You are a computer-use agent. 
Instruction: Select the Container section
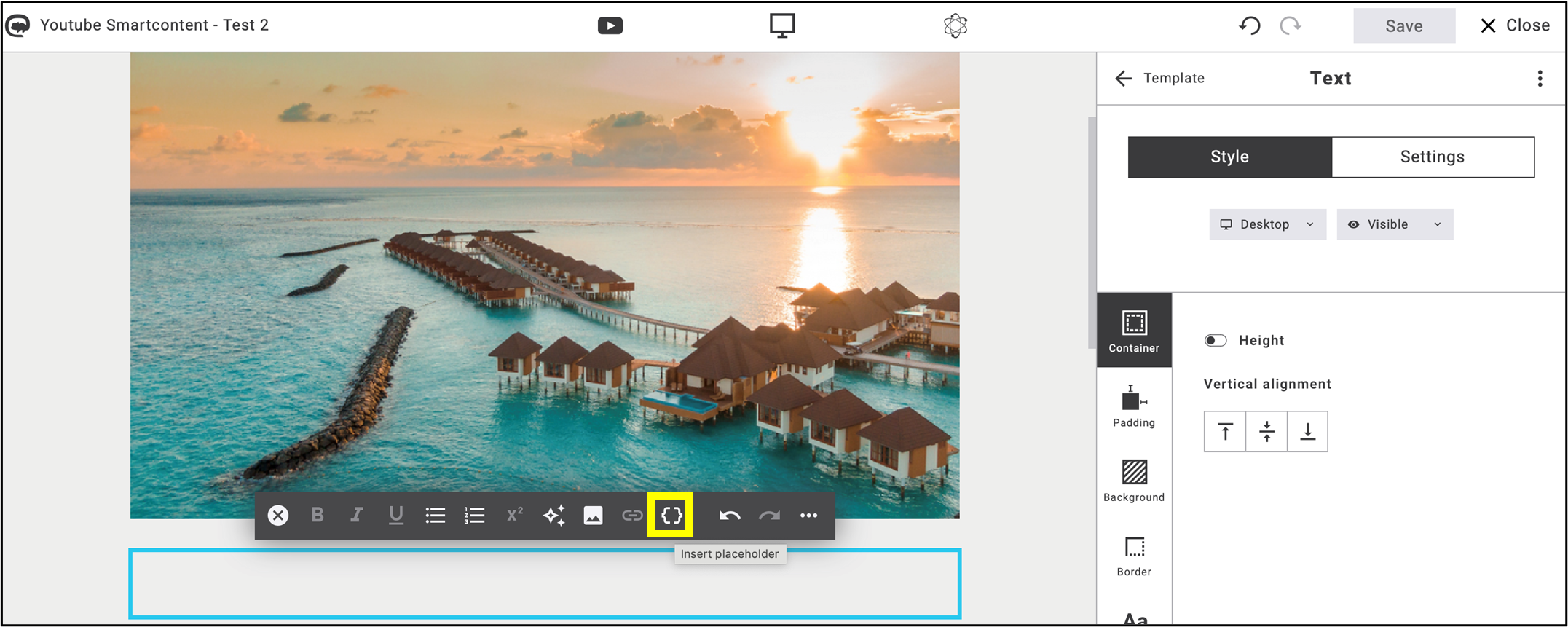point(1134,331)
